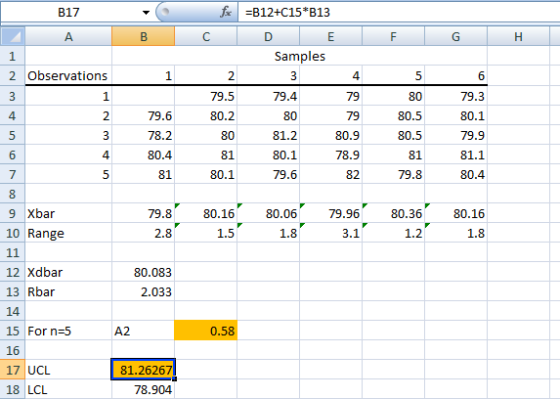Select column E header
This screenshot has width=560, height=399.
tap(331, 36)
